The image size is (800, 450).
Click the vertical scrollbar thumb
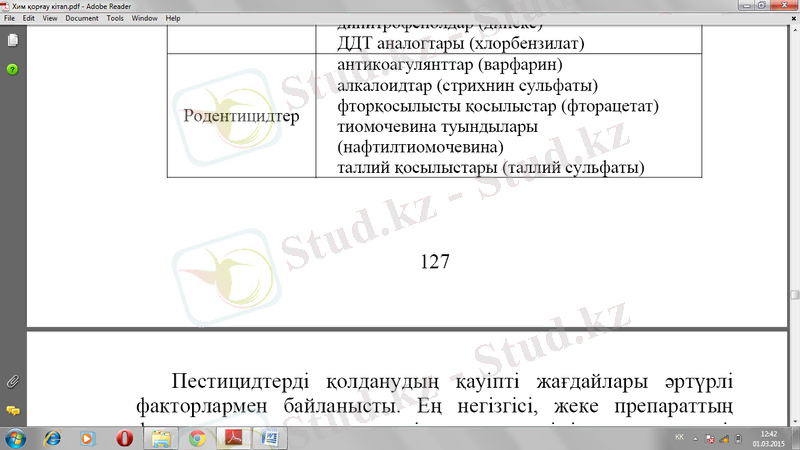[x=794, y=295]
